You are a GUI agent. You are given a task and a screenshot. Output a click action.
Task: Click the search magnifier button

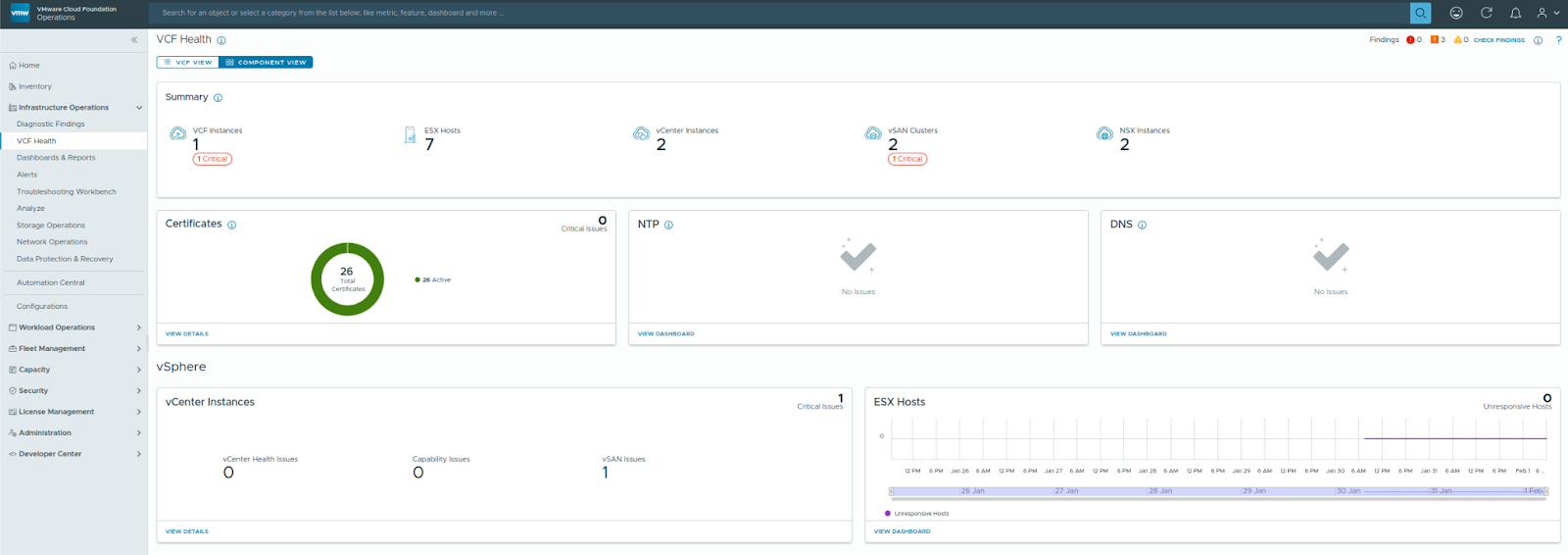pos(1420,13)
